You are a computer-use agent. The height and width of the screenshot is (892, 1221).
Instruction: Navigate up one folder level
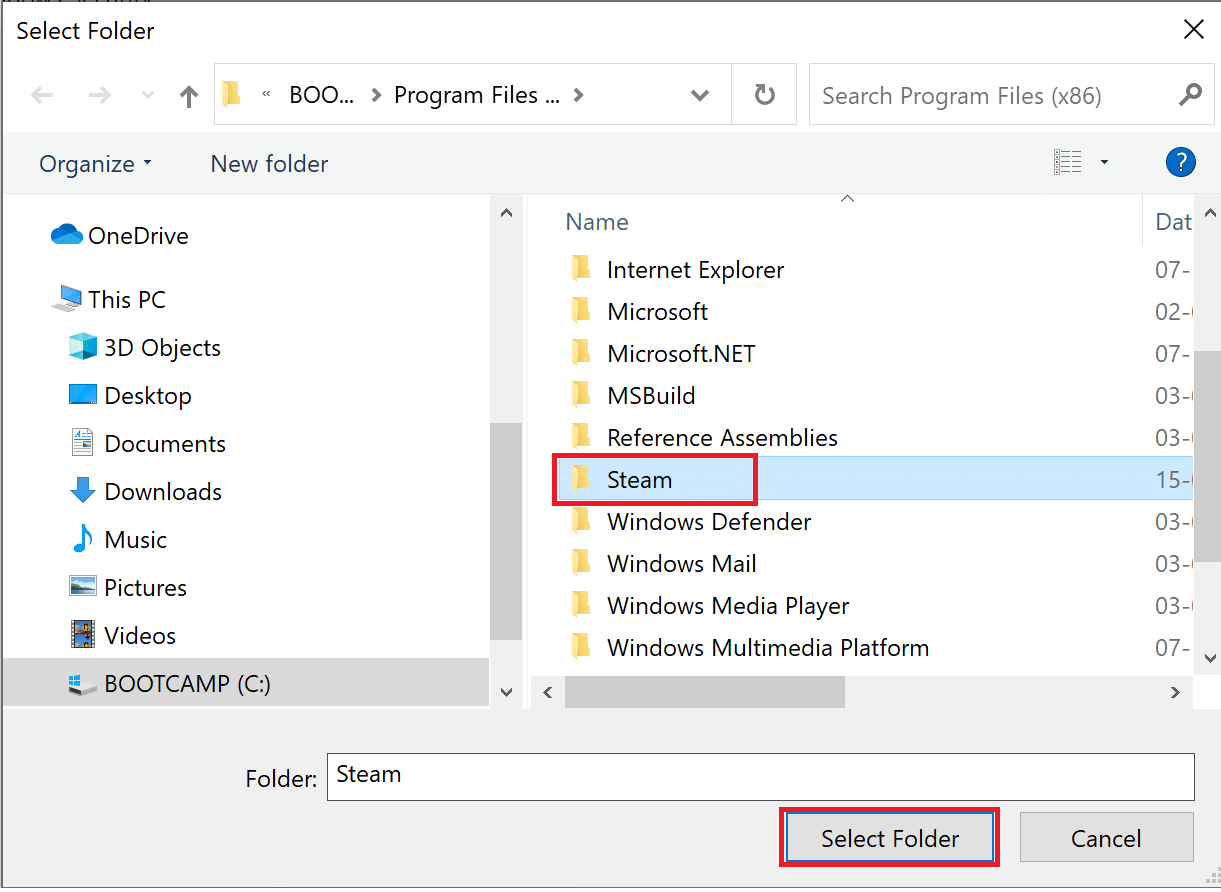pyautogui.click(x=188, y=94)
